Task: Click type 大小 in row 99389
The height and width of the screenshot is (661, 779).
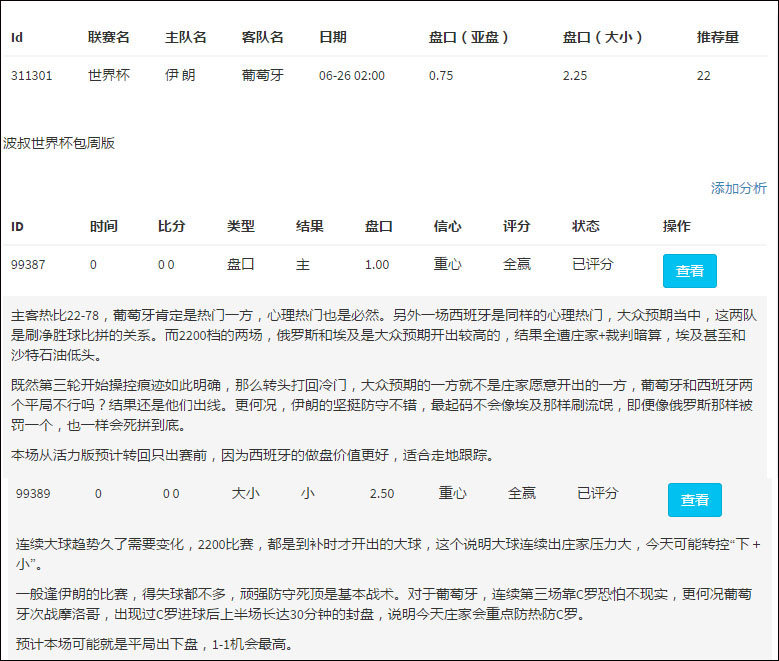Action: (x=245, y=493)
